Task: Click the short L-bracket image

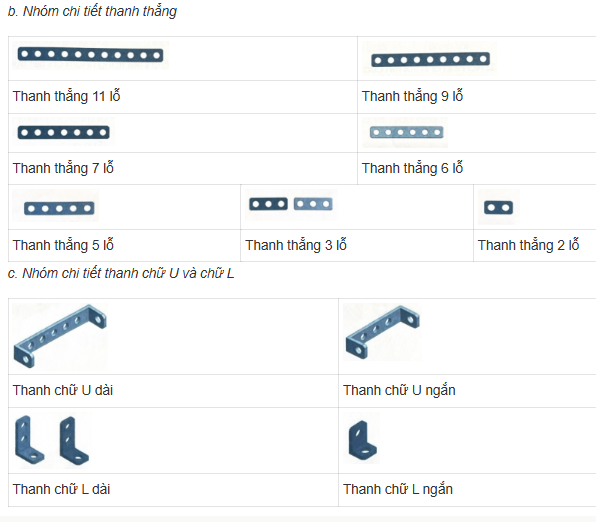Action: point(363,440)
